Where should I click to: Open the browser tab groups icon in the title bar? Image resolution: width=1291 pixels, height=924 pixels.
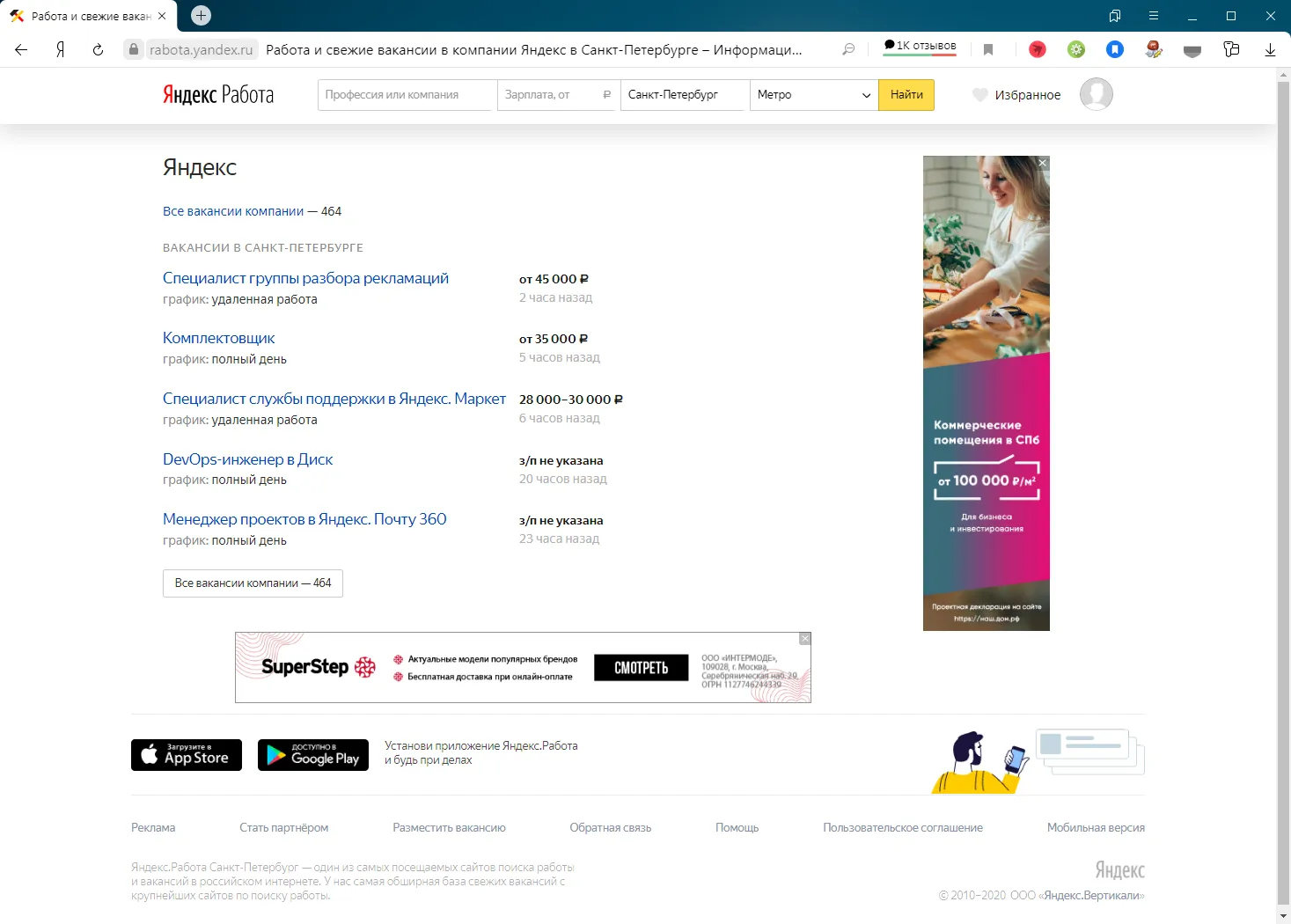point(1115,16)
